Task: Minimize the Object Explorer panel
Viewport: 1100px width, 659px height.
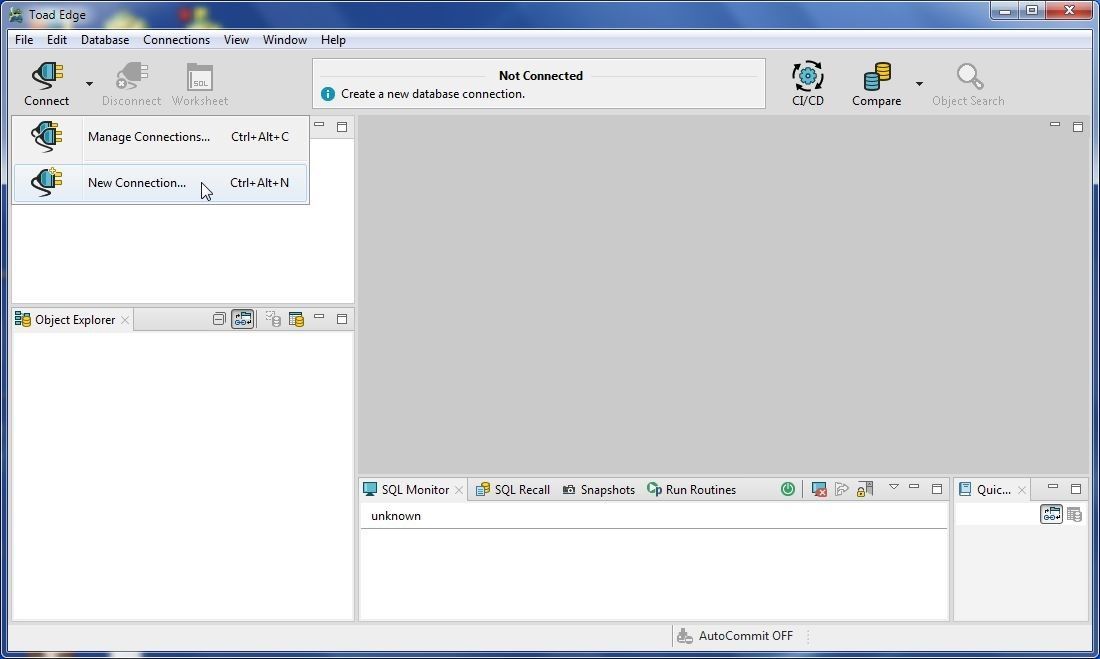Action: pos(319,317)
